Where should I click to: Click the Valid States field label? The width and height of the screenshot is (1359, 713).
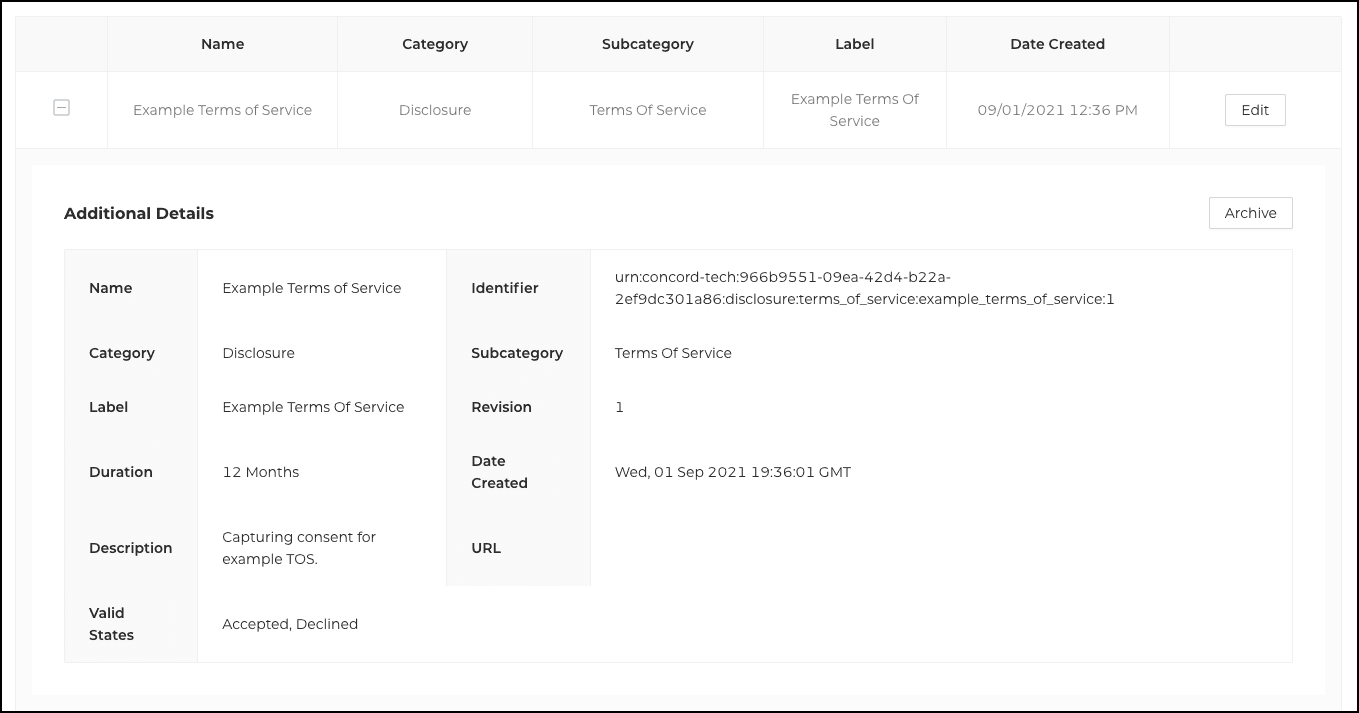click(x=111, y=624)
